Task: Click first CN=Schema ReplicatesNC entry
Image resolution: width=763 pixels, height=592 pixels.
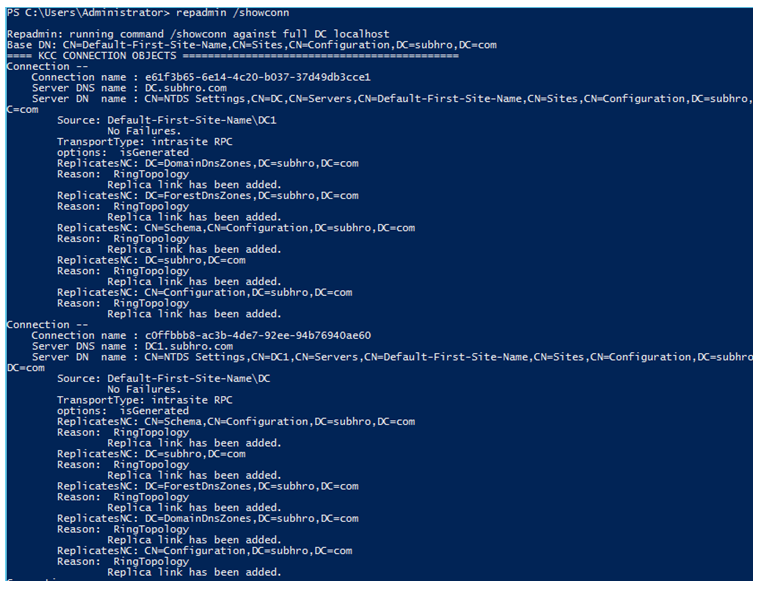Action: (x=236, y=228)
